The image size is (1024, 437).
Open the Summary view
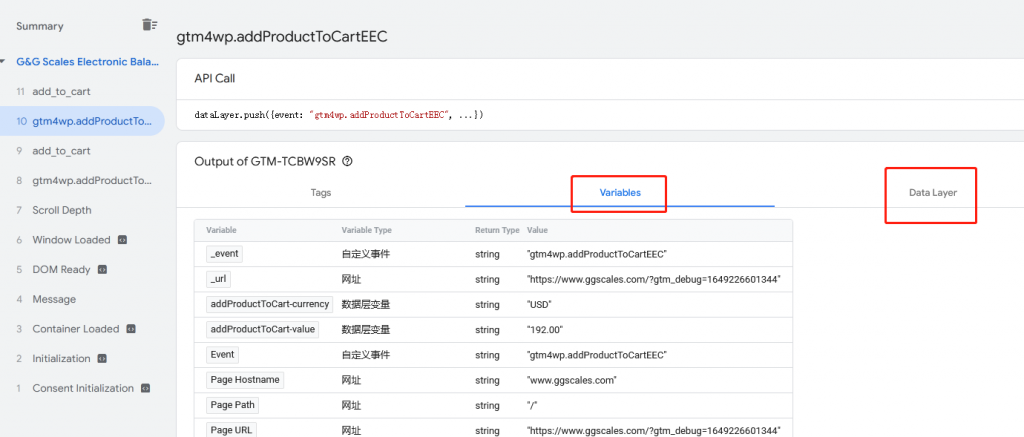tap(40, 26)
